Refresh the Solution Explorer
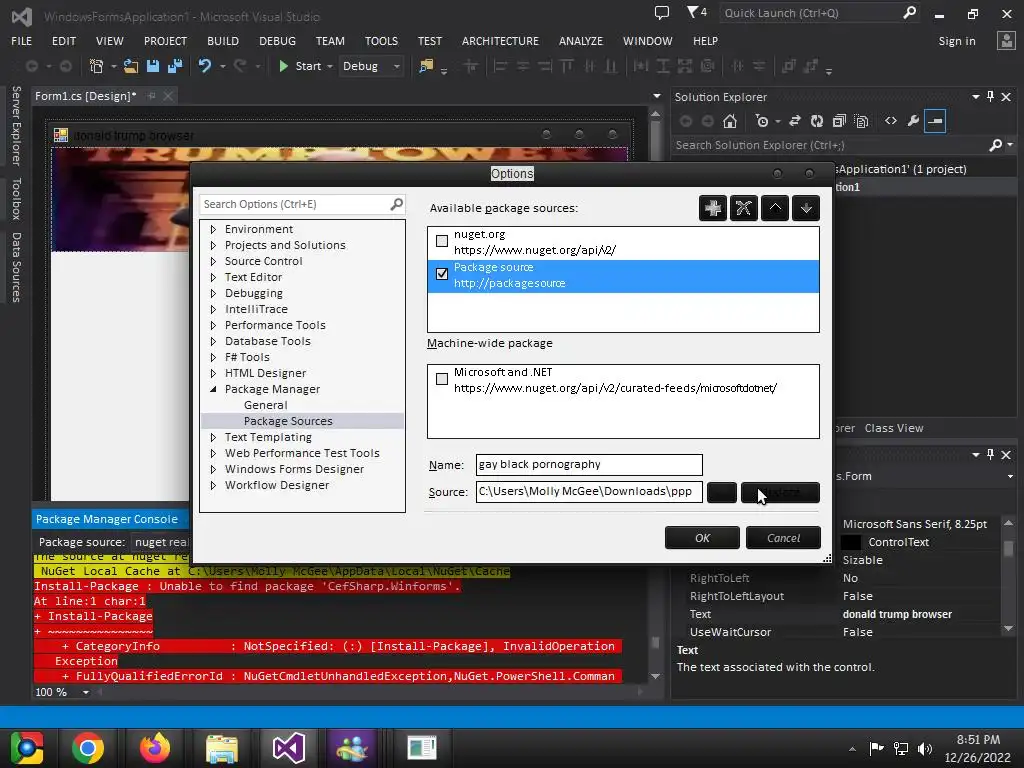 (816, 121)
